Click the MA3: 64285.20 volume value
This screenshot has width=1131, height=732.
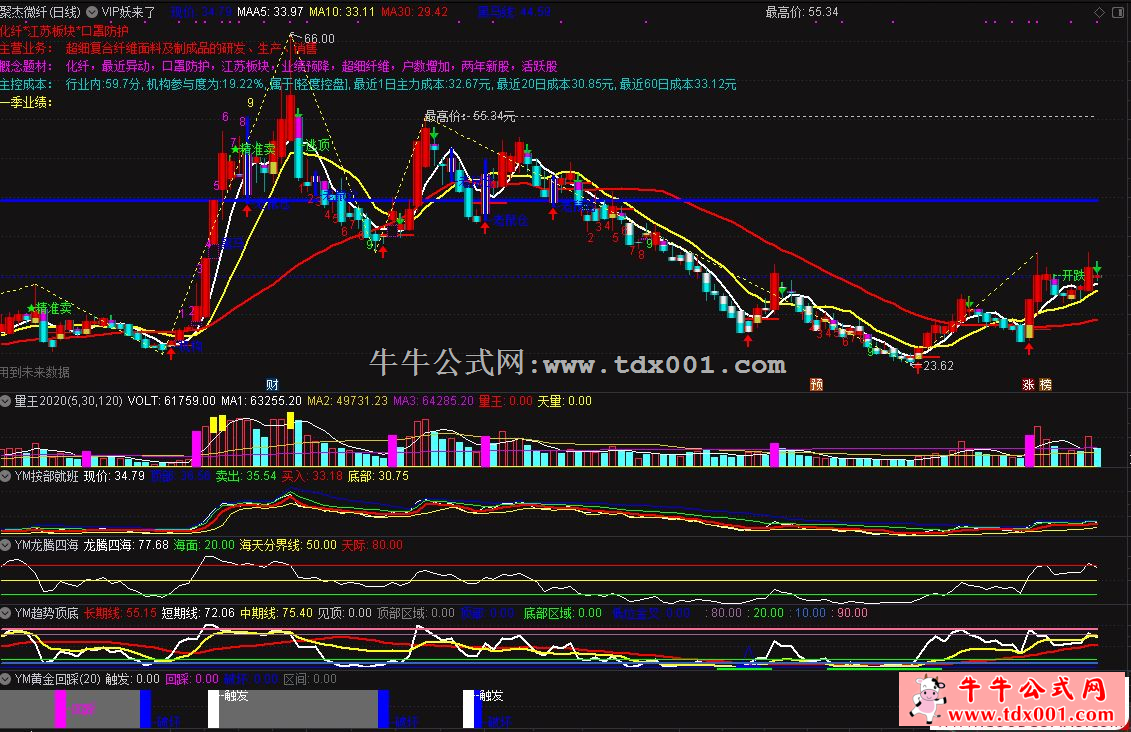pos(434,401)
